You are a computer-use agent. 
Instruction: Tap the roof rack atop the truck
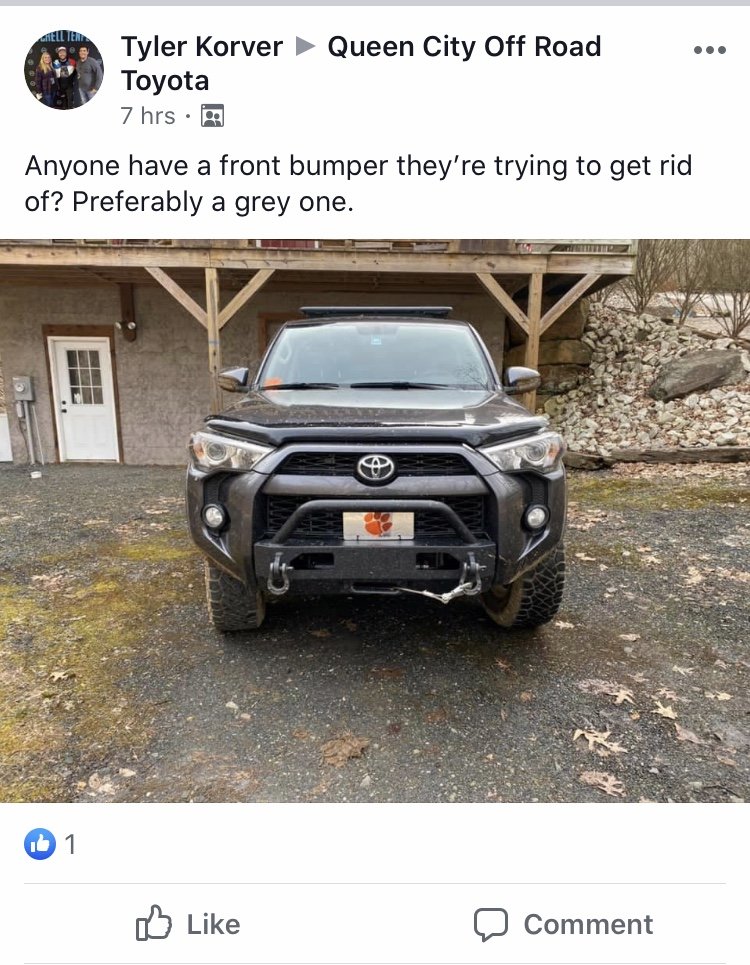coord(376,312)
